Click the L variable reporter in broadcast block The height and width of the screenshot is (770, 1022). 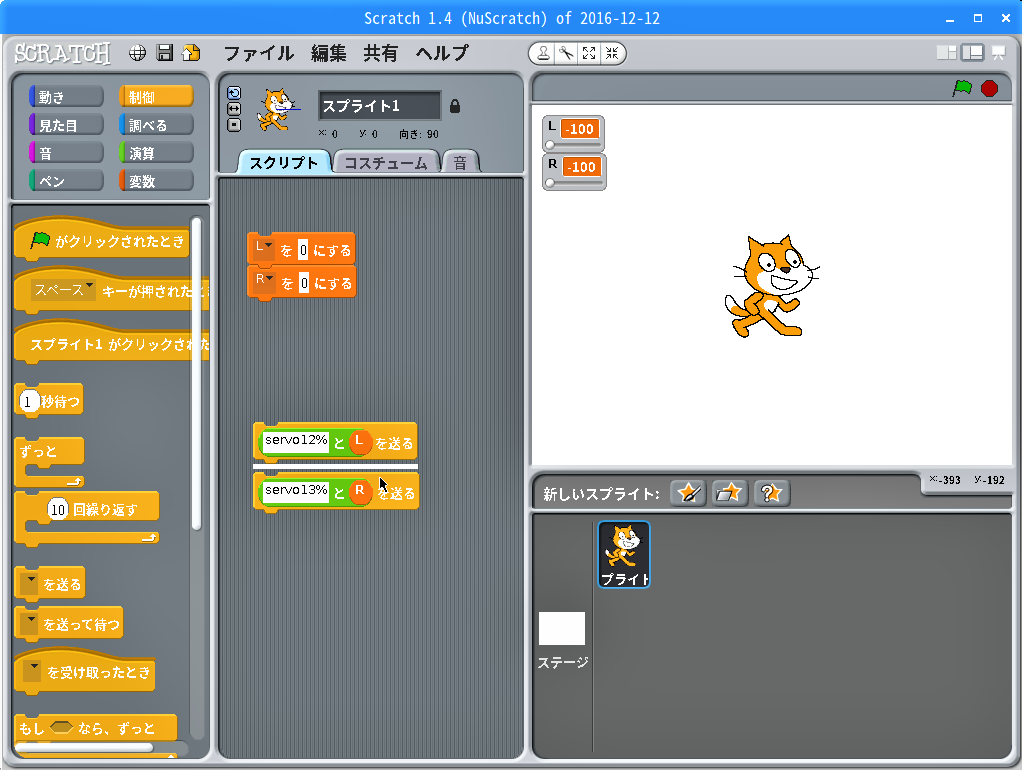point(359,442)
